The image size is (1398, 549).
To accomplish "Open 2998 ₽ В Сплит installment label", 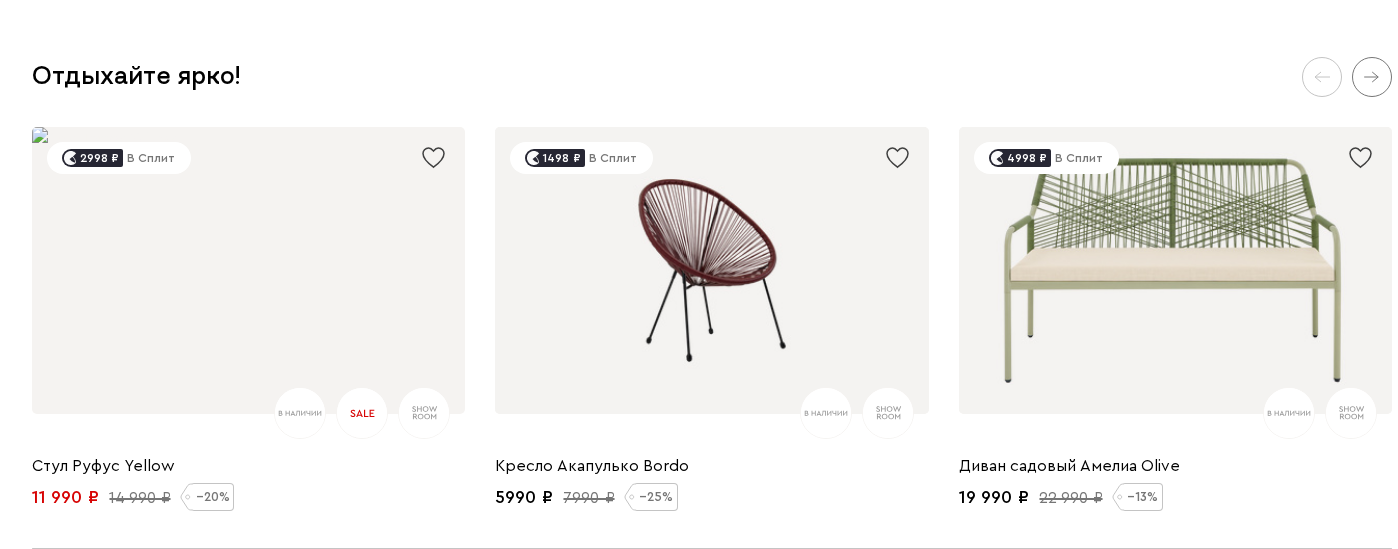I will [x=118, y=158].
